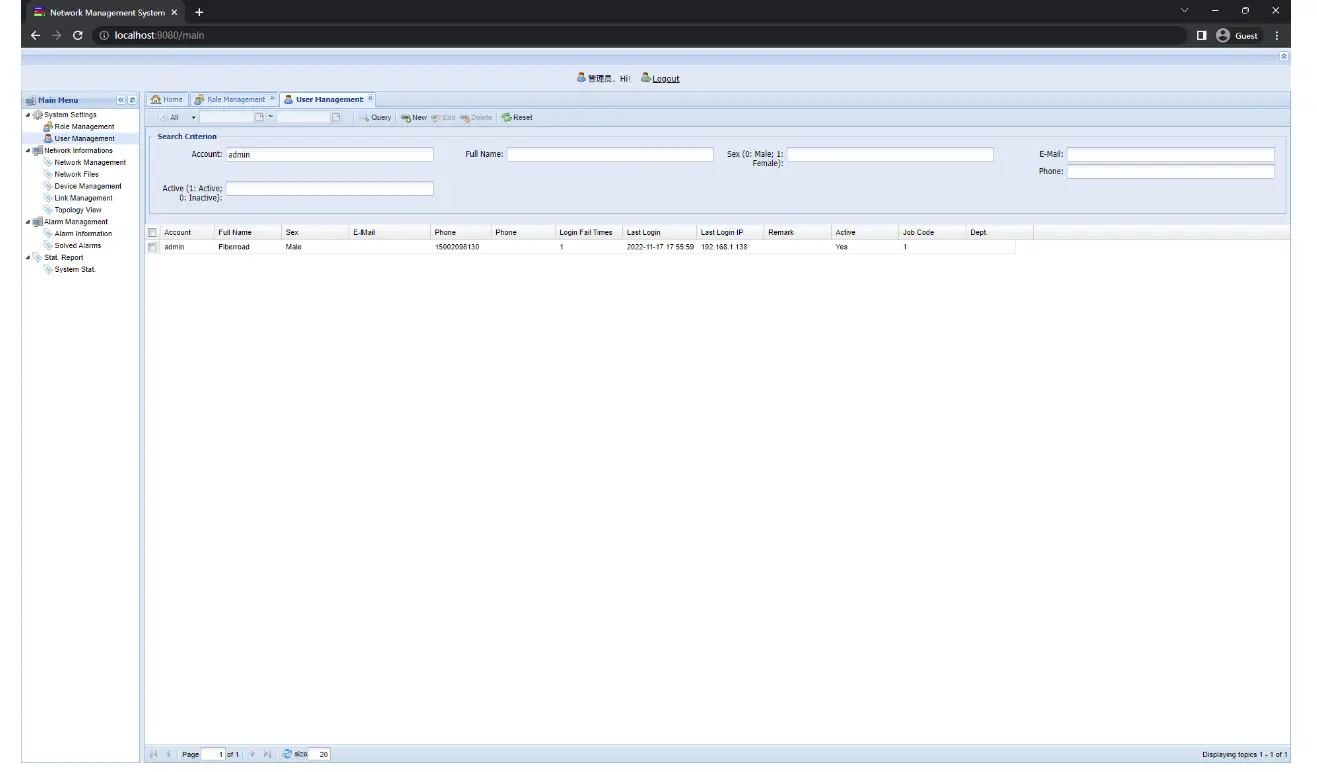Click the Reset toolbar icon
The height and width of the screenshot is (772, 1317).
pos(516,117)
